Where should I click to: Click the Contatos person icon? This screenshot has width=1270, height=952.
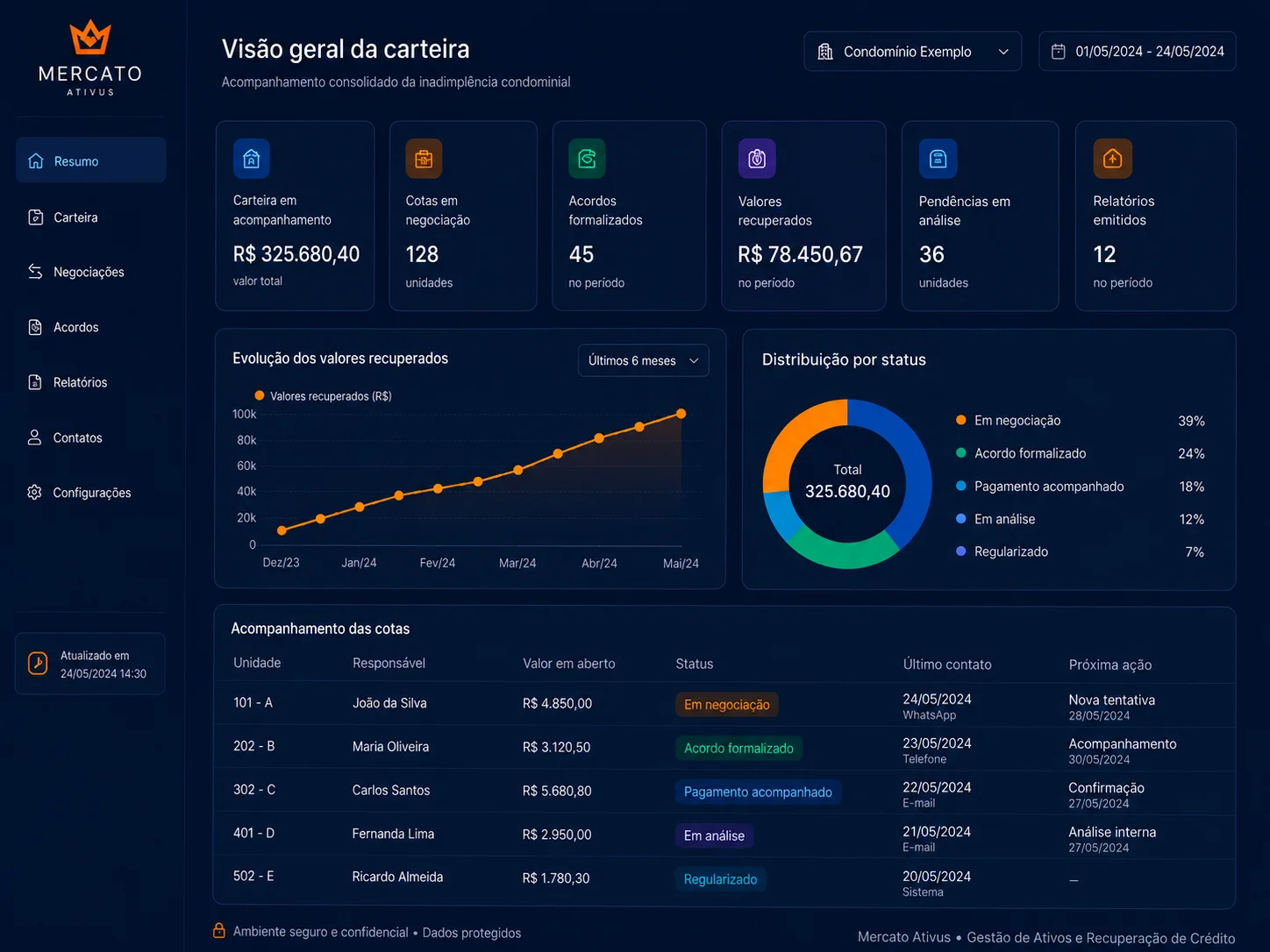click(x=34, y=437)
